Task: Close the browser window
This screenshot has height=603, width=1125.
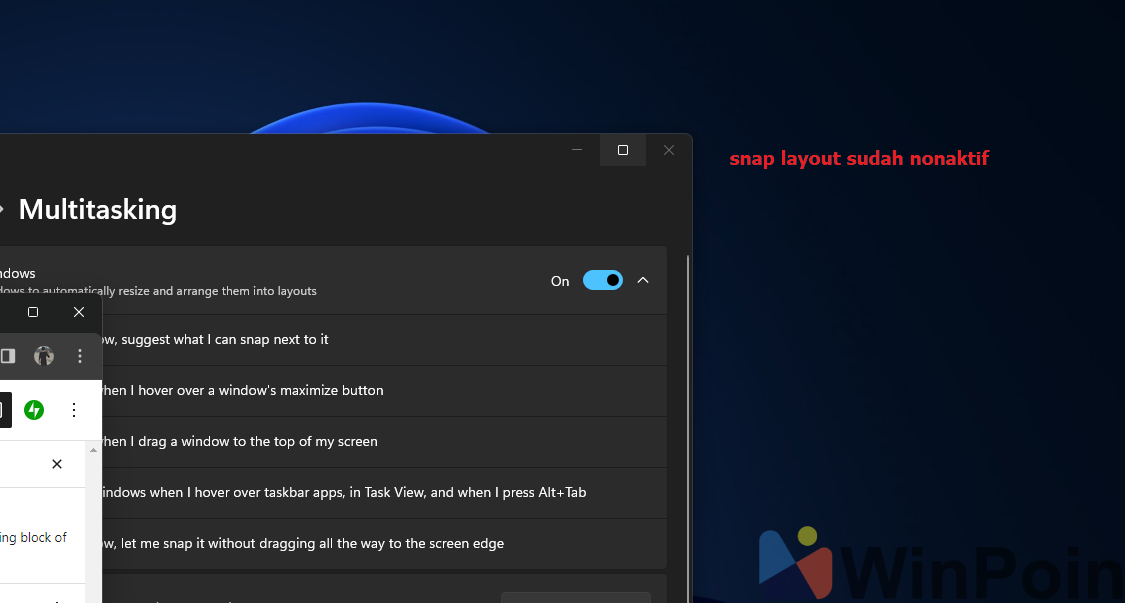Action: pyautogui.click(x=79, y=312)
